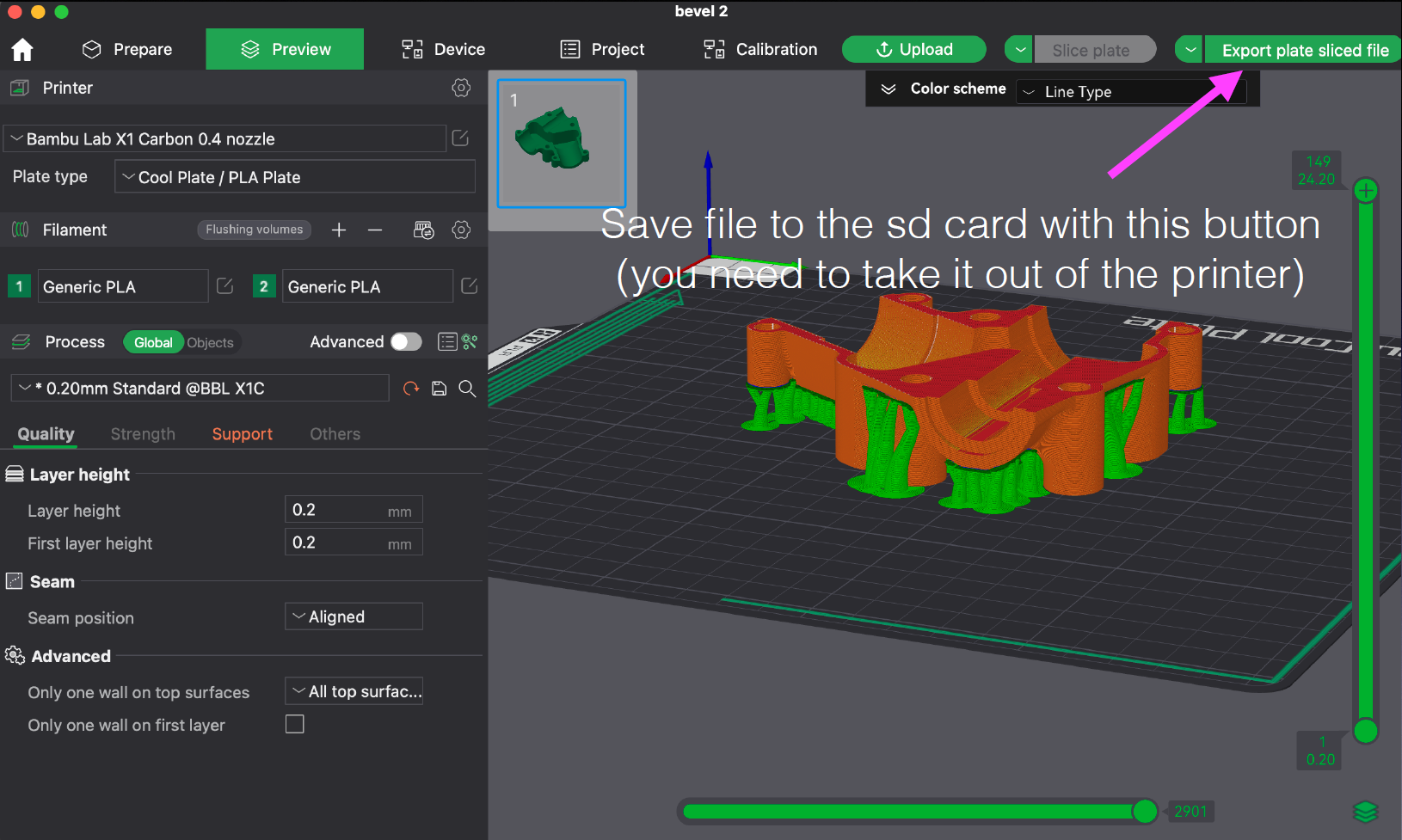The height and width of the screenshot is (840, 1402).
Task: Open the Device tab
Action: (x=443, y=49)
